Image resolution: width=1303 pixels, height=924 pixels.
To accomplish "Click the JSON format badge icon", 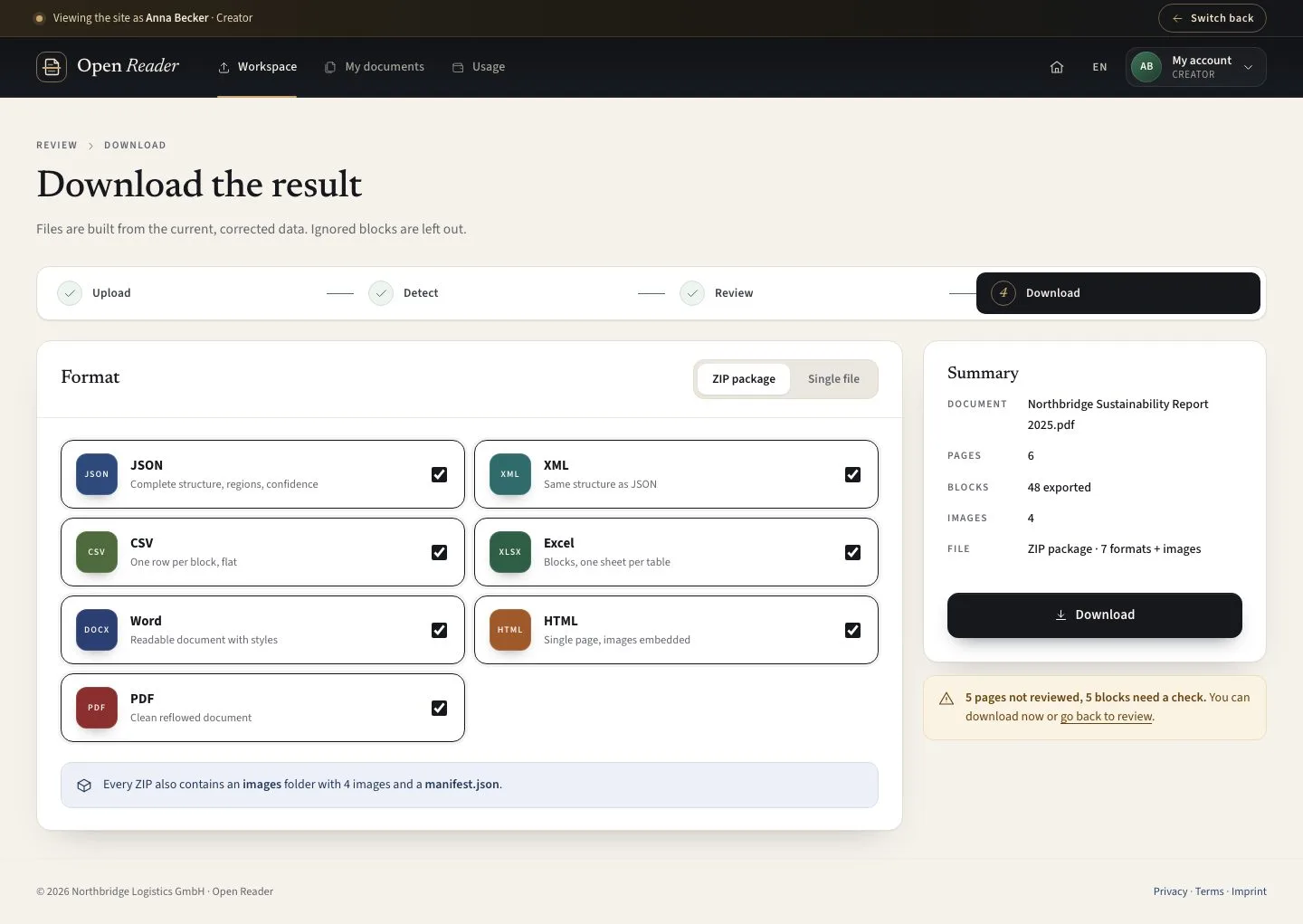I will 97,474.
